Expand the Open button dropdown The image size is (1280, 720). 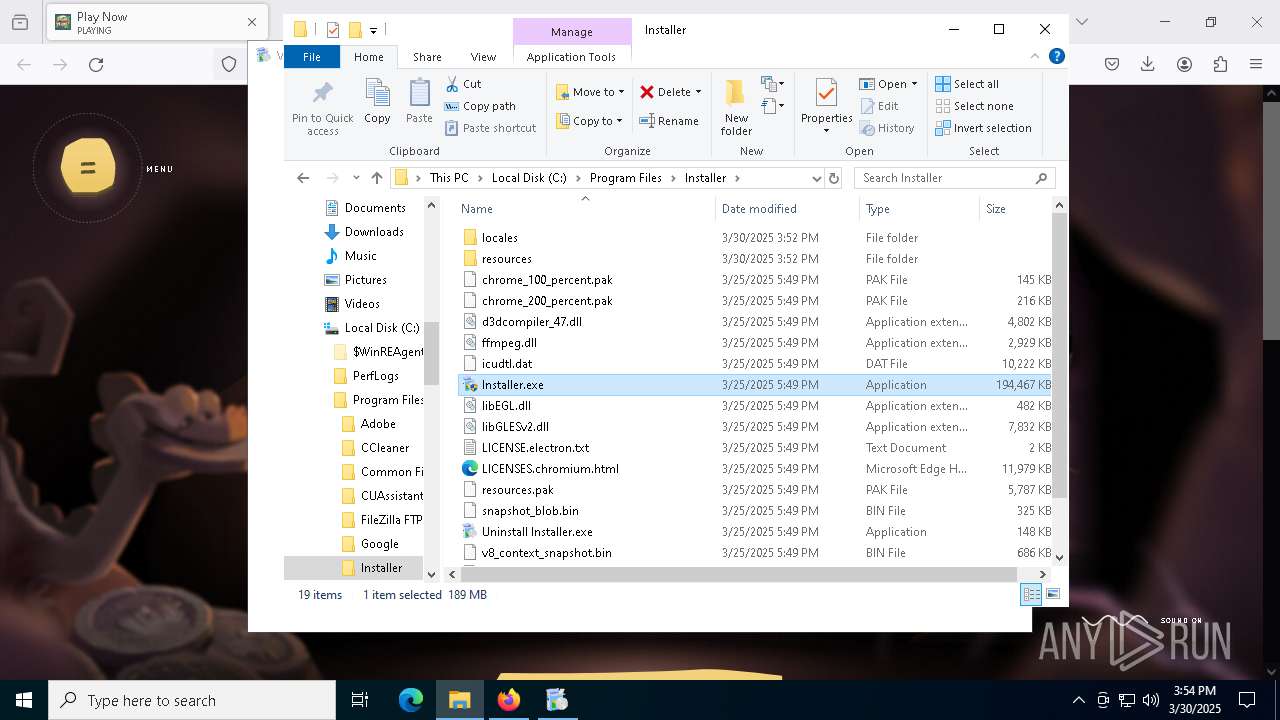[914, 84]
